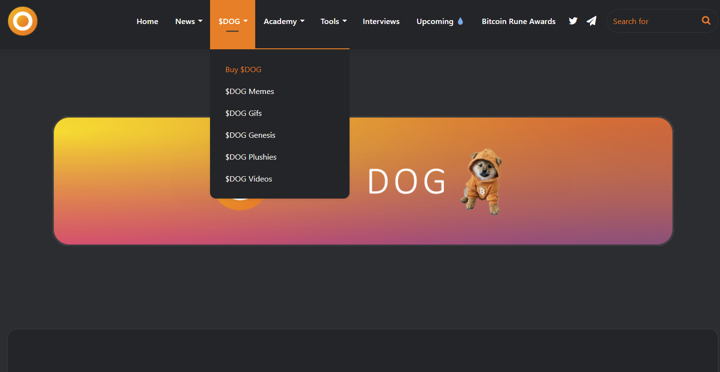Open the Telegram paper plane icon
The image size is (720, 372).
[591, 21]
